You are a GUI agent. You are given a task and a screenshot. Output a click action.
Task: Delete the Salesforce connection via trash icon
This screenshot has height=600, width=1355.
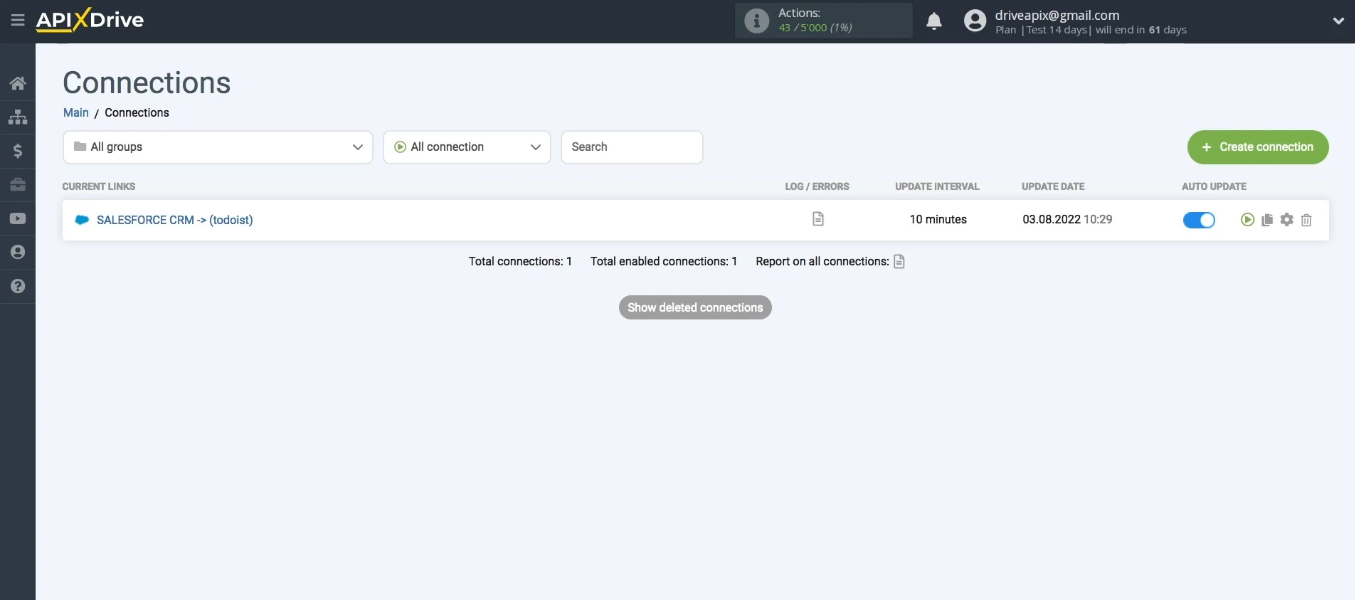point(1306,219)
